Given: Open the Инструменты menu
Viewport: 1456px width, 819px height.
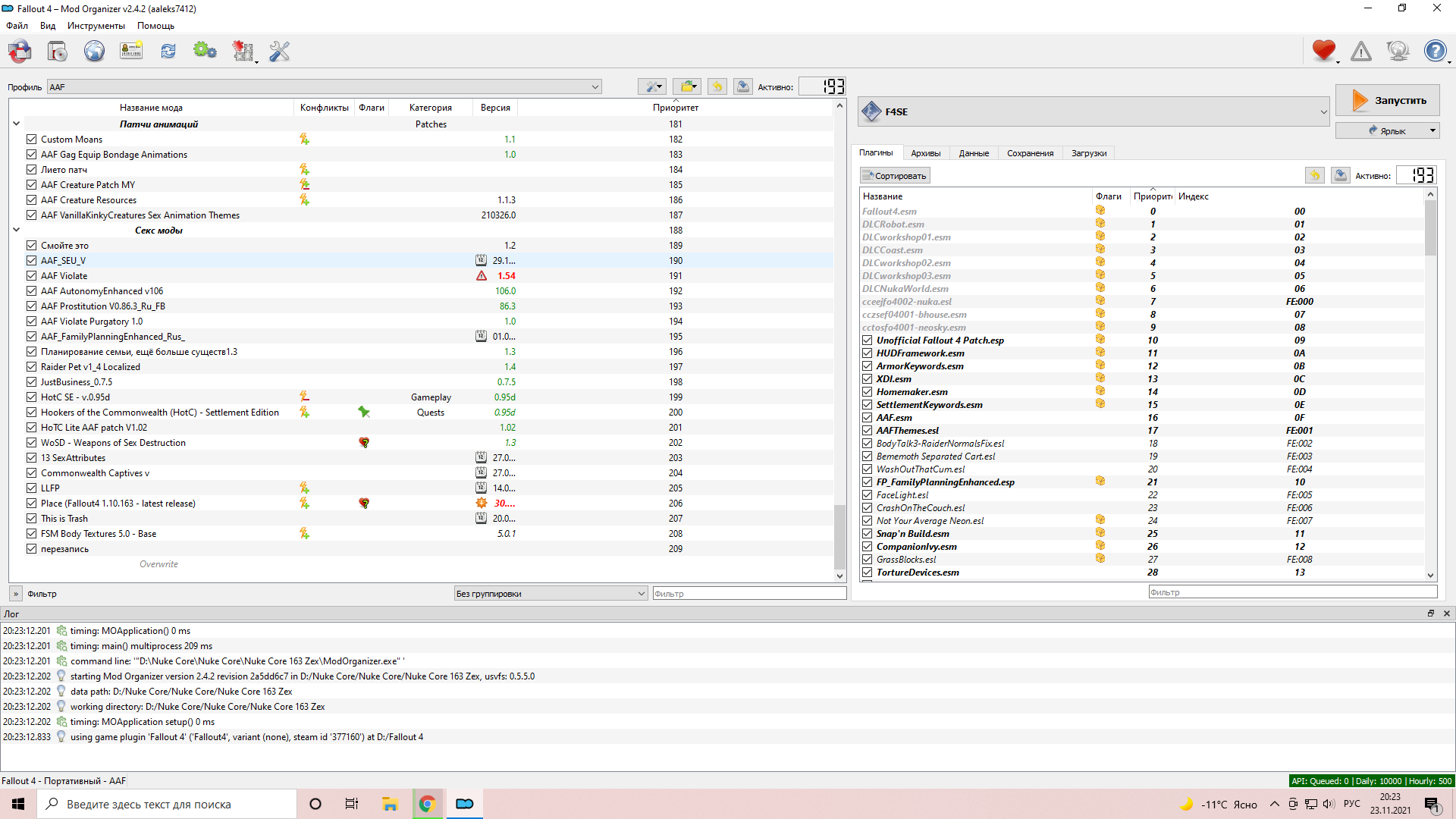Looking at the screenshot, I should (96, 26).
